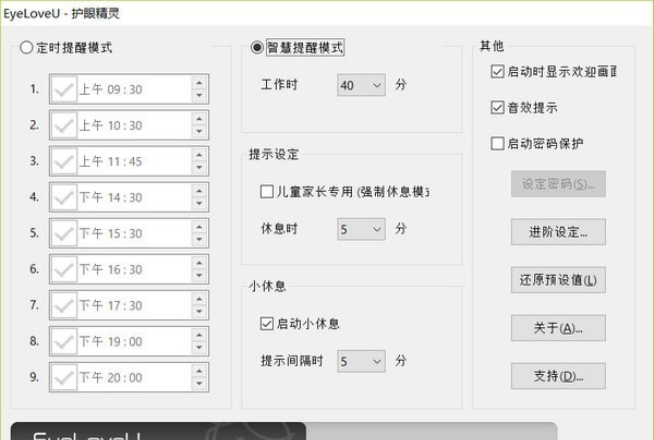Toggle the 启动小休息 checkbox
The height and width of the screenshot is (440, 654).
tap(267, 323)
